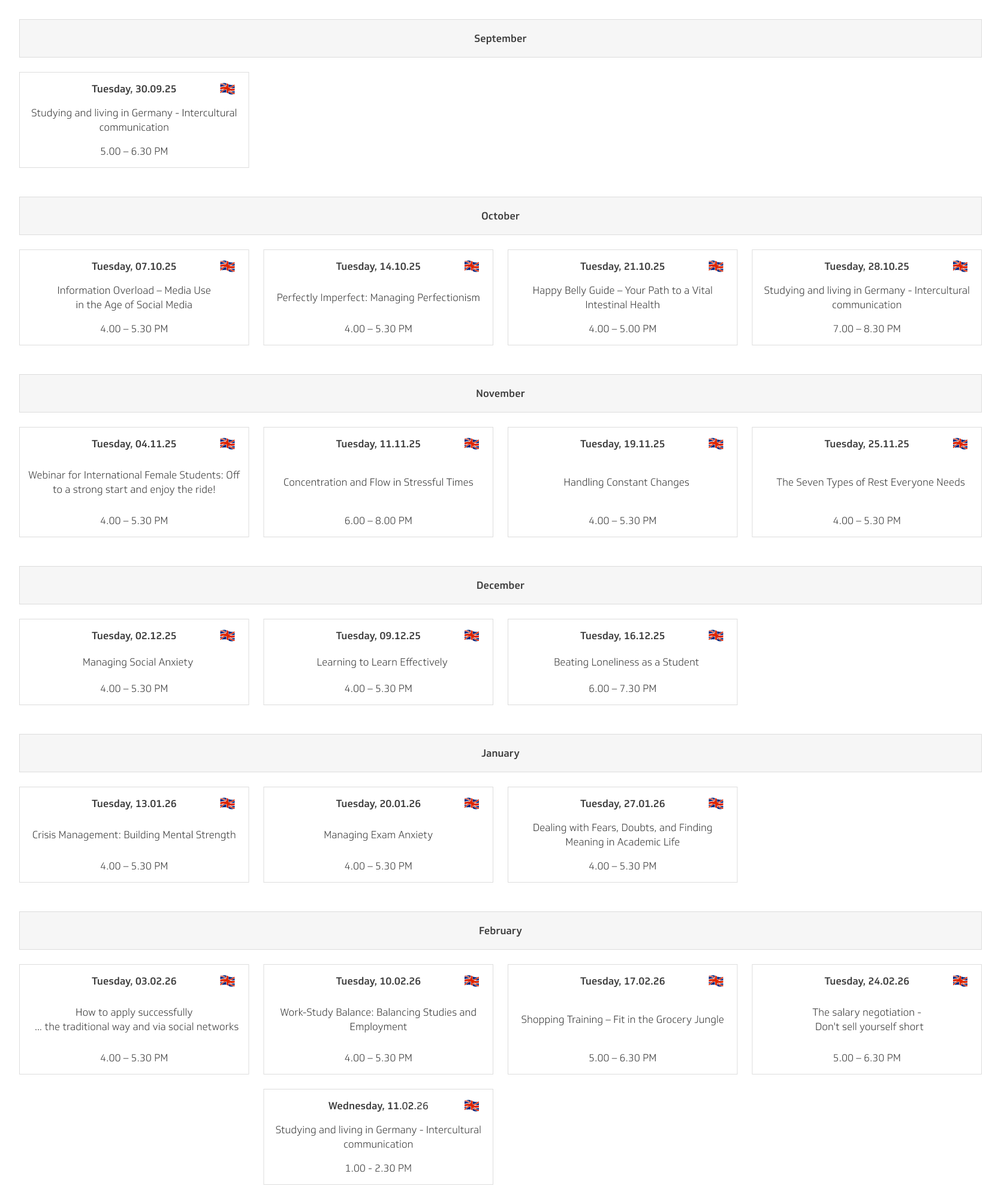Click the UK flag on the 07.10.25 card
The height and width of the screenshot is (1204, 1001).
pos(227,266)
